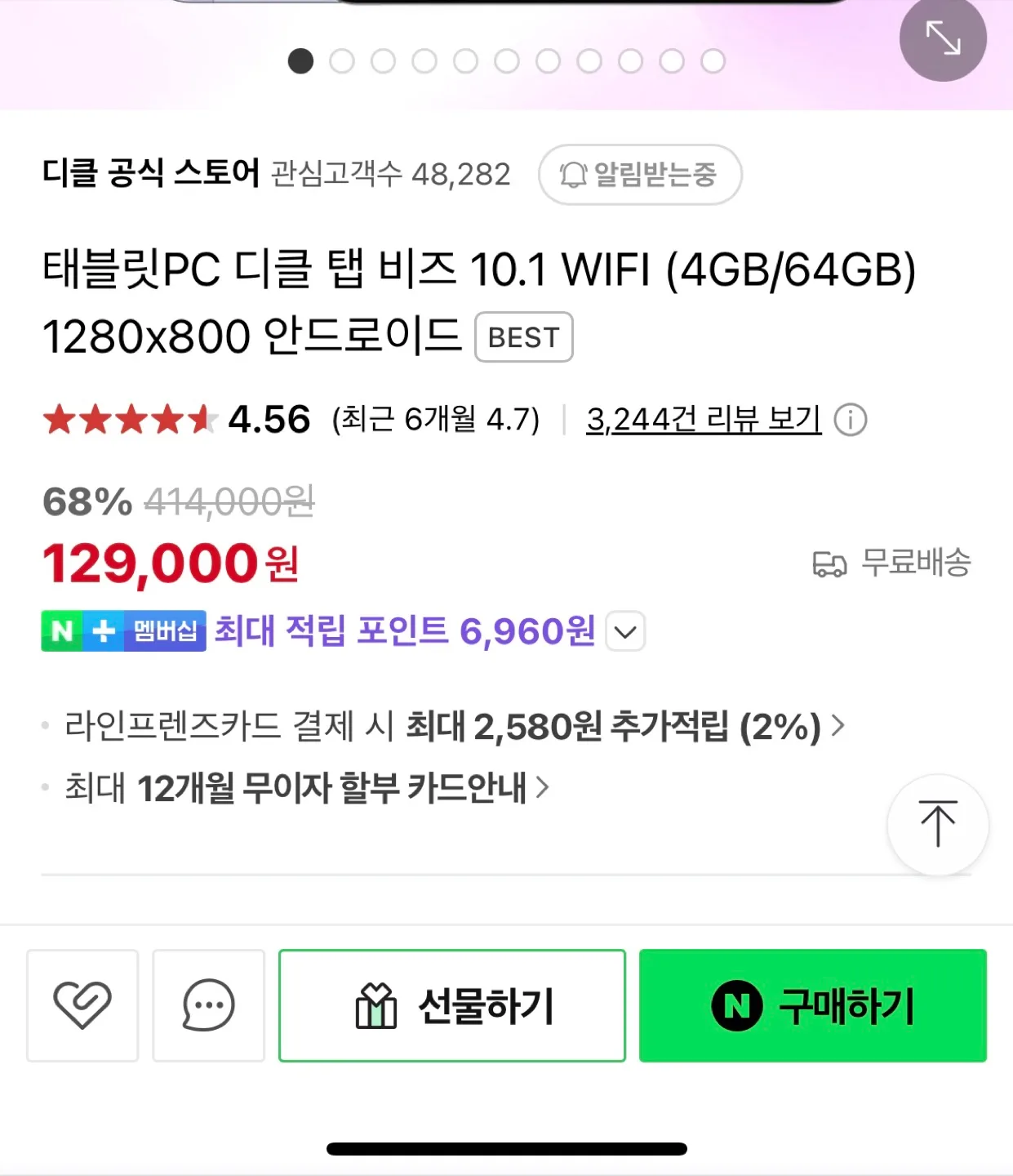Tap the BEST badge next to title
Viewport: 1013px width, 1176px height.
click(524, 336)
